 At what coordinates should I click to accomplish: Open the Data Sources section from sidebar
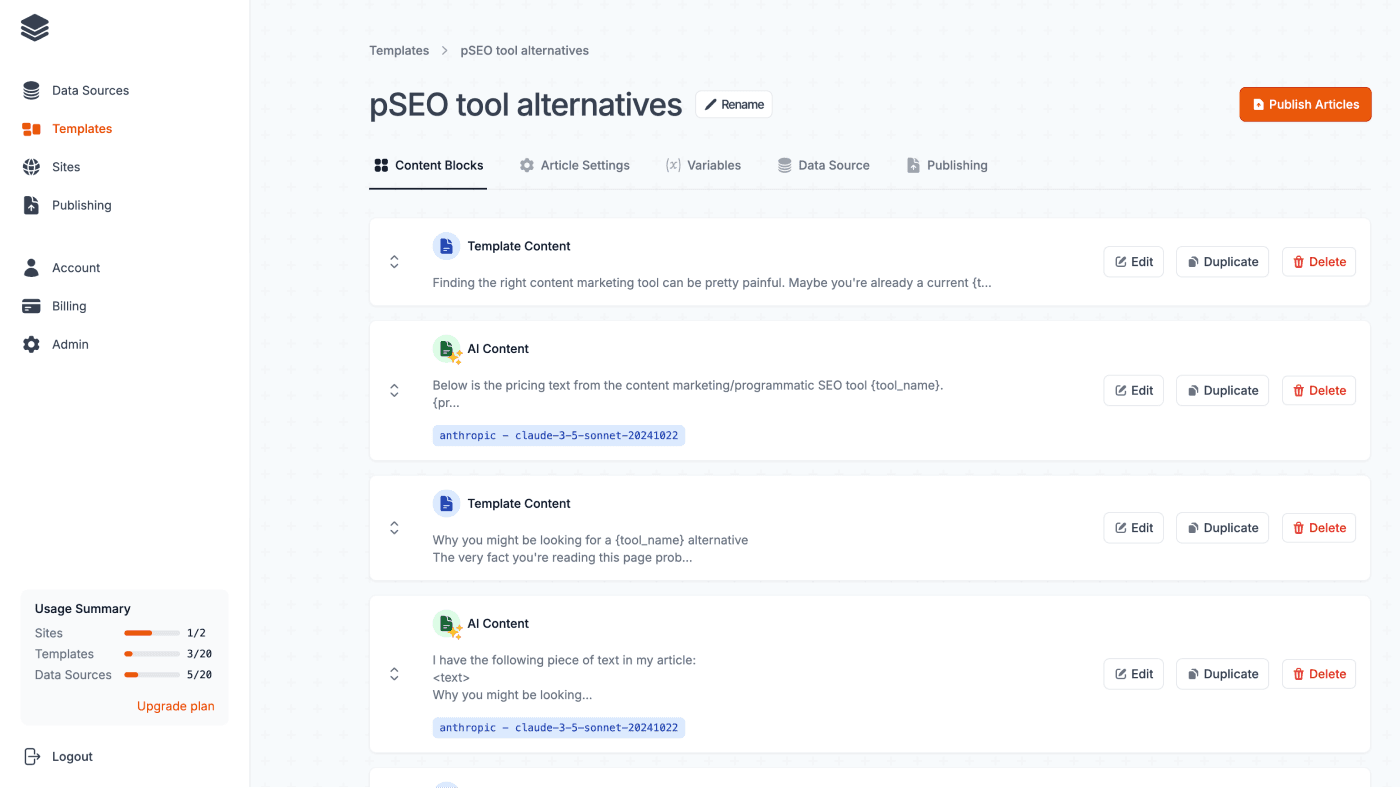click(x=30, y=90)
